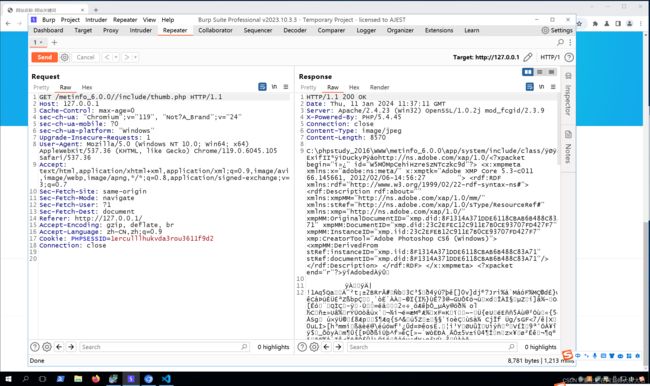650x386 pixels.
Task: Open Firefox from the Windows taskbar
Action: 96,379
